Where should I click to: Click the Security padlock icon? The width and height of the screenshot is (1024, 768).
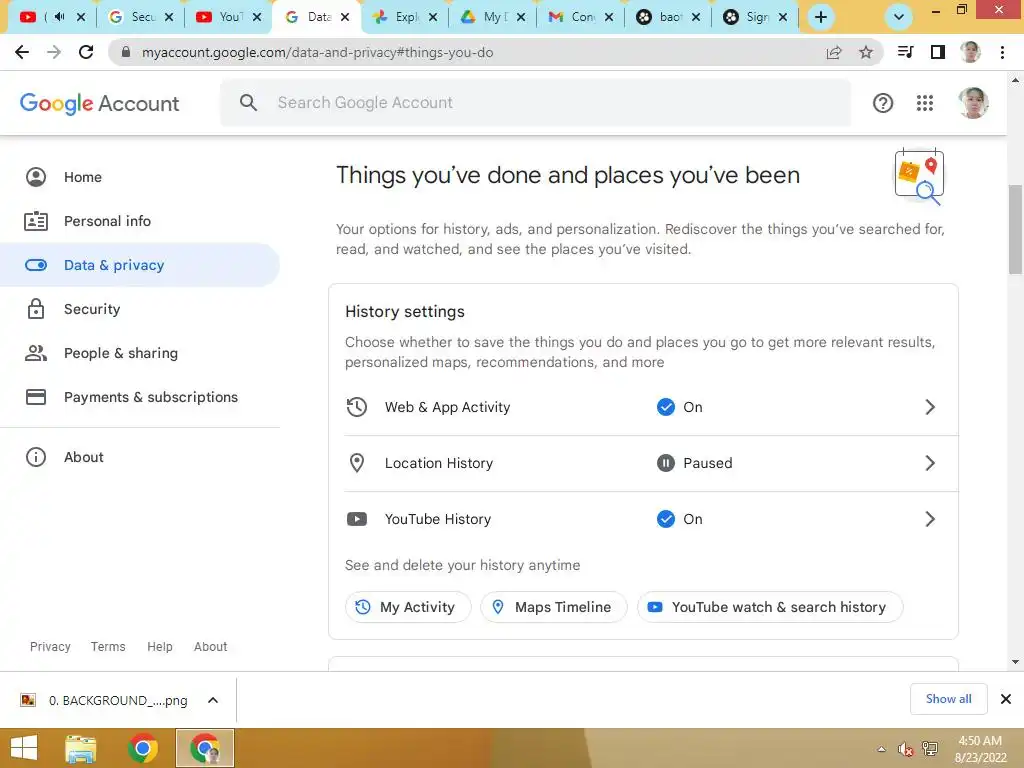point(36,309)
